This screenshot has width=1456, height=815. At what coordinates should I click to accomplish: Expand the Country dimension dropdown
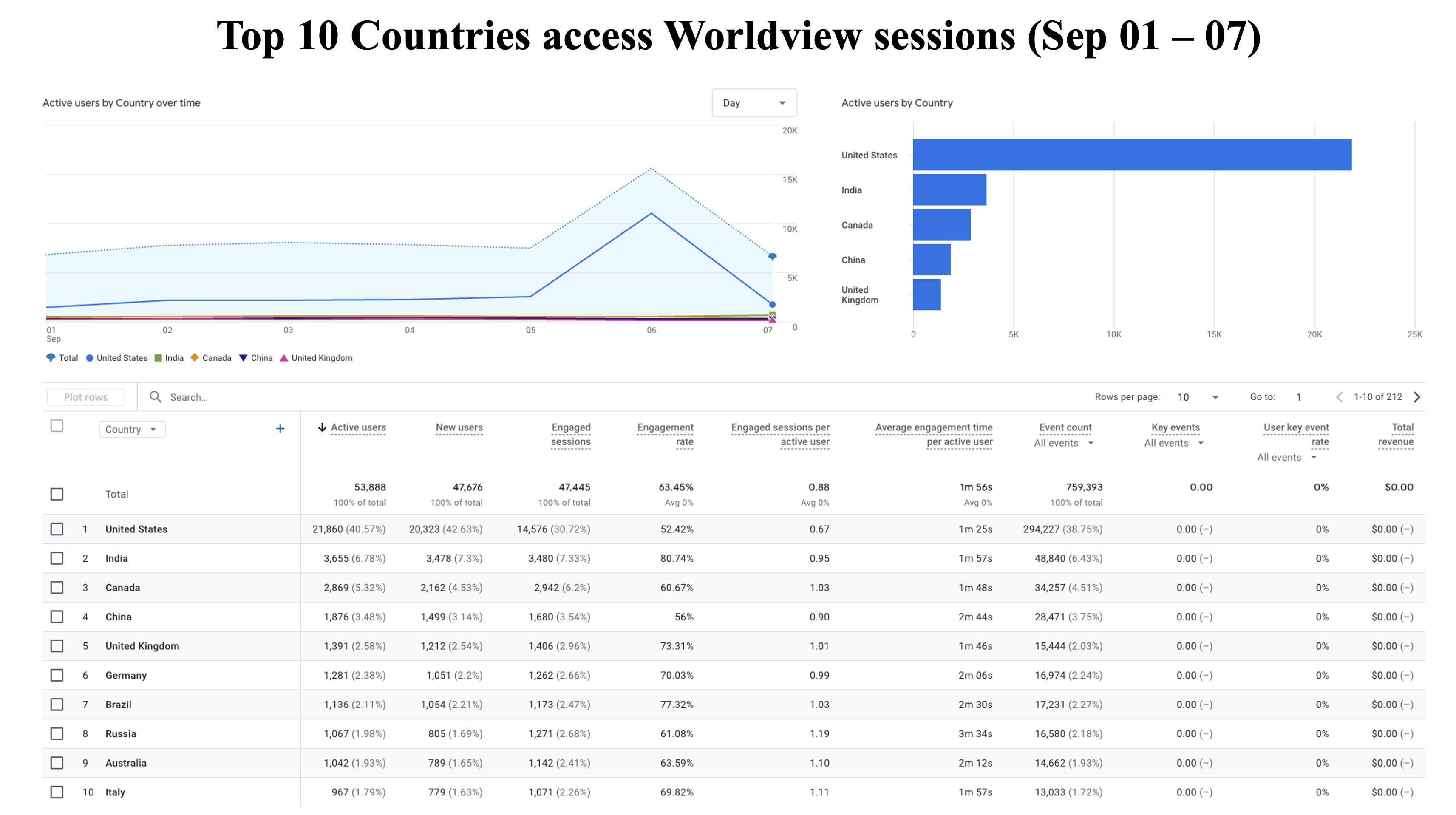132,429
